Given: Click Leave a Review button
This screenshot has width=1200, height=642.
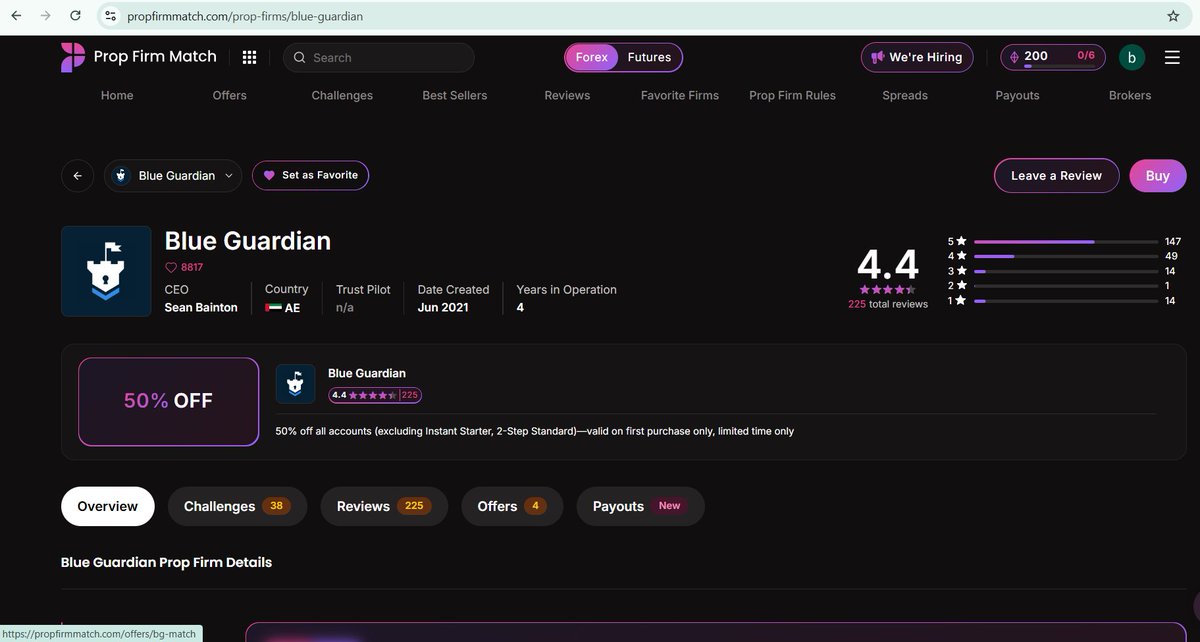Looking at the screenshot, I should click(x=1056, y=175).
